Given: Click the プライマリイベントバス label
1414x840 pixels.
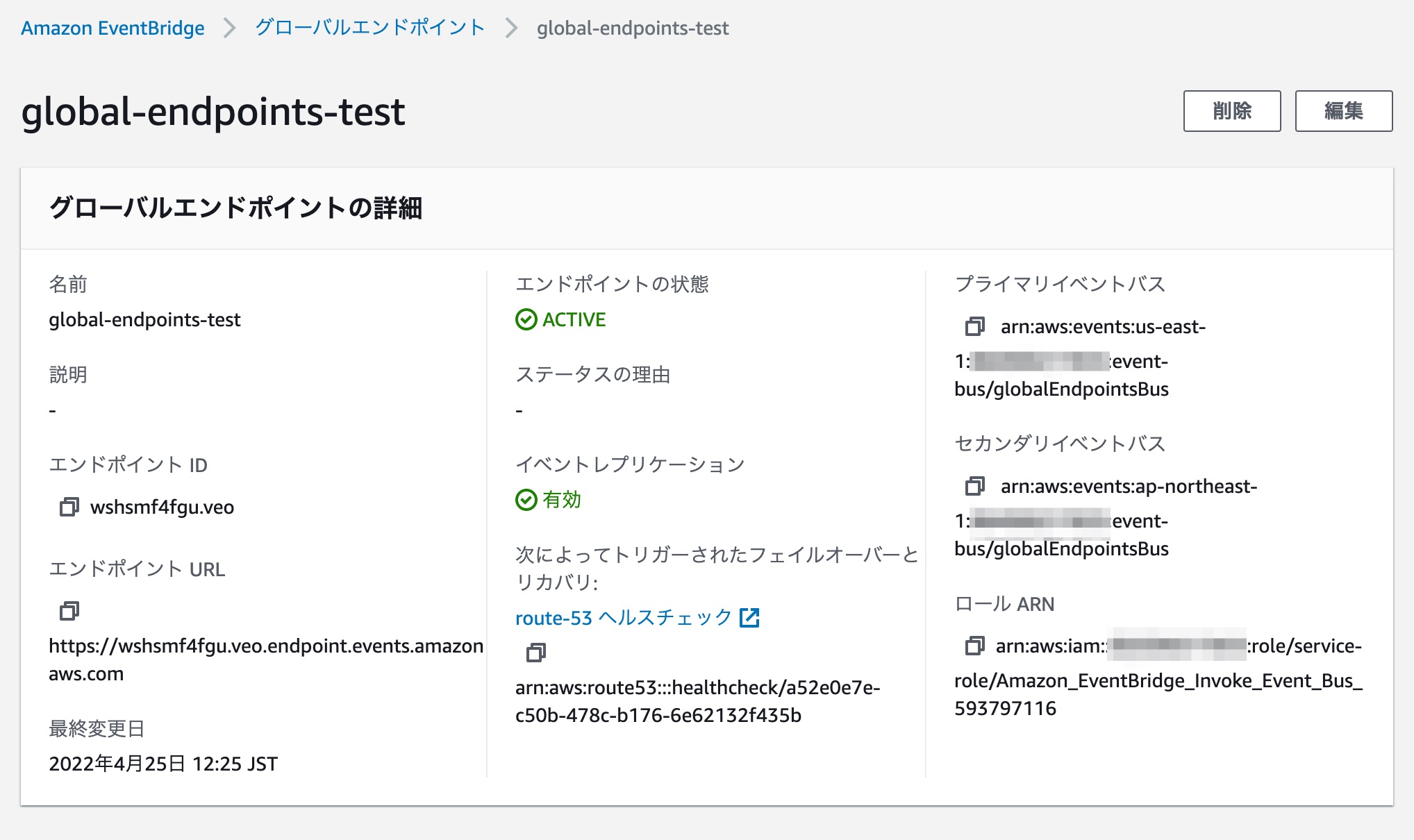Looking at the screenshot, I should pyautogui.click(x=1060, y=284).
